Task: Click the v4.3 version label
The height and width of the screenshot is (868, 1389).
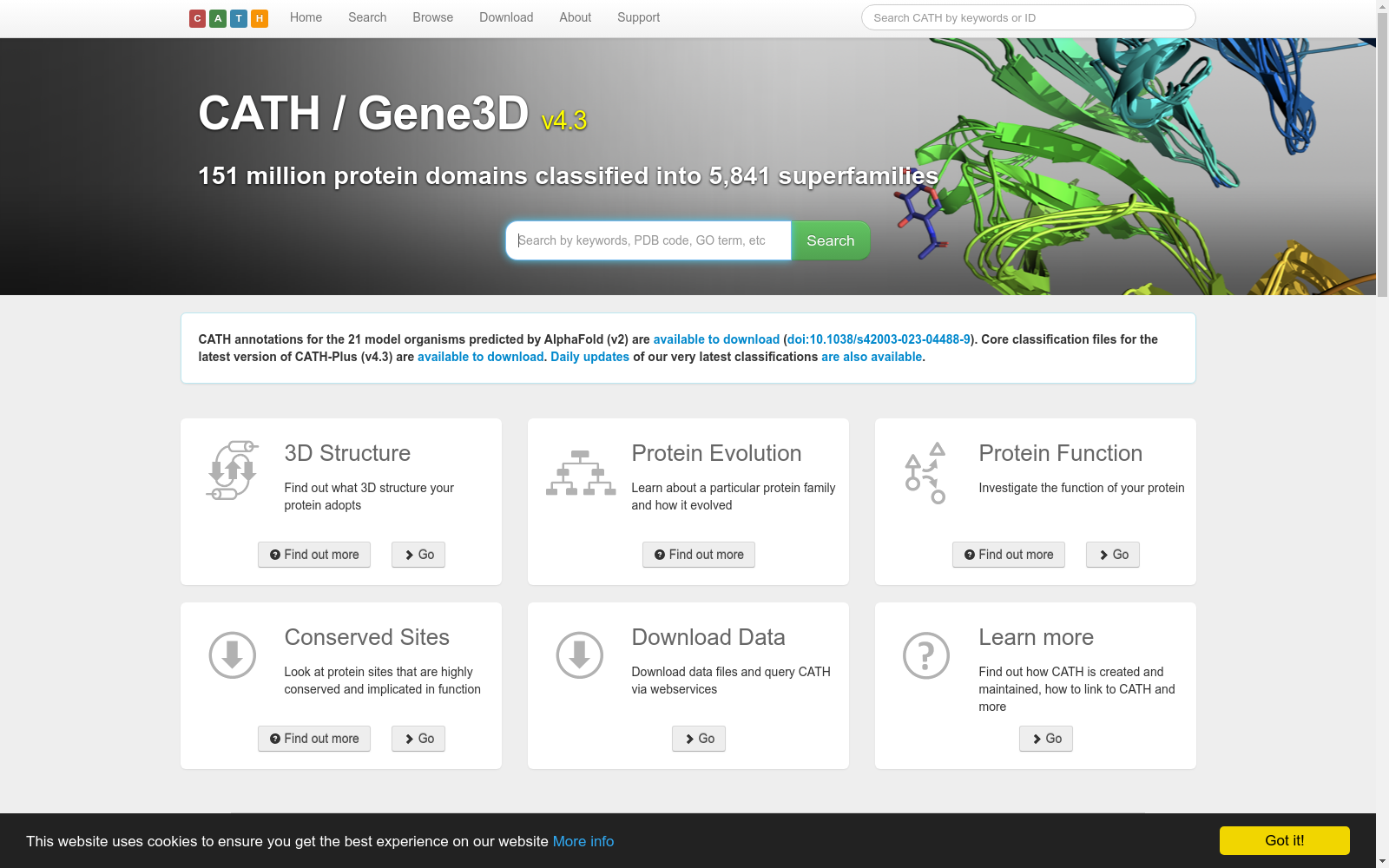Action: [564, 121]
